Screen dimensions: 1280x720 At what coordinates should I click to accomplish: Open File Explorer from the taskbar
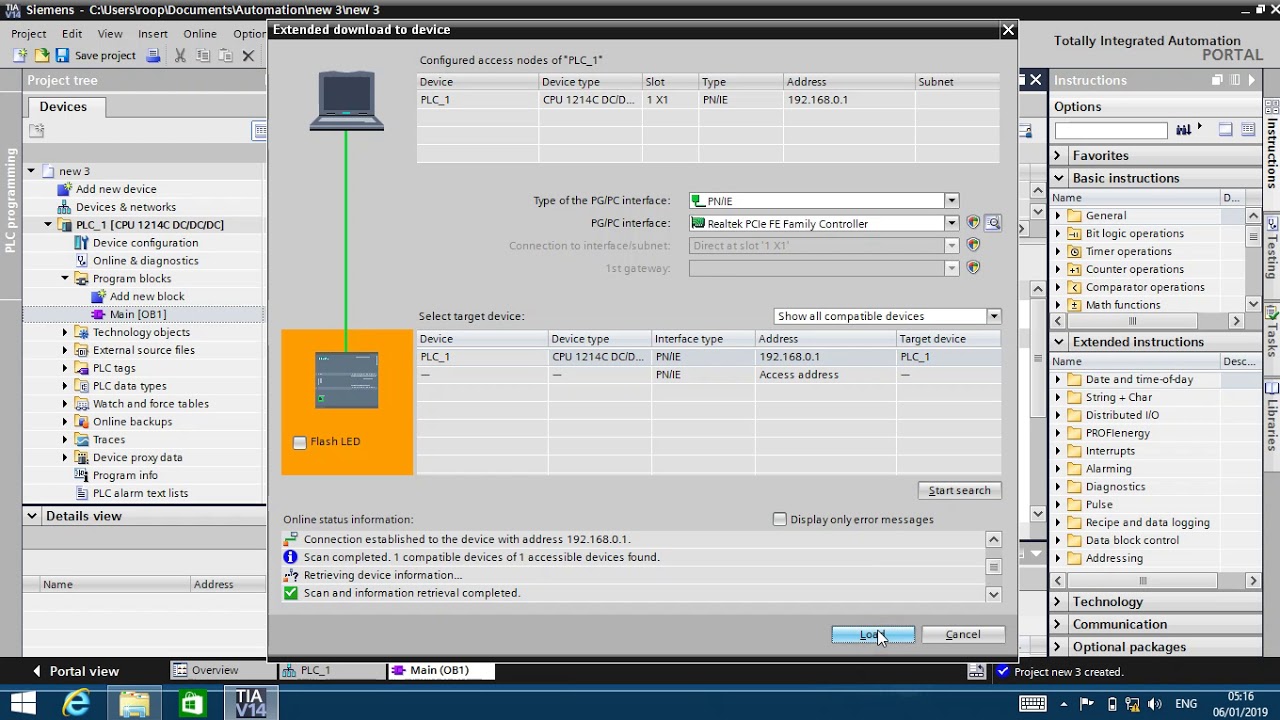pos(134,704)
